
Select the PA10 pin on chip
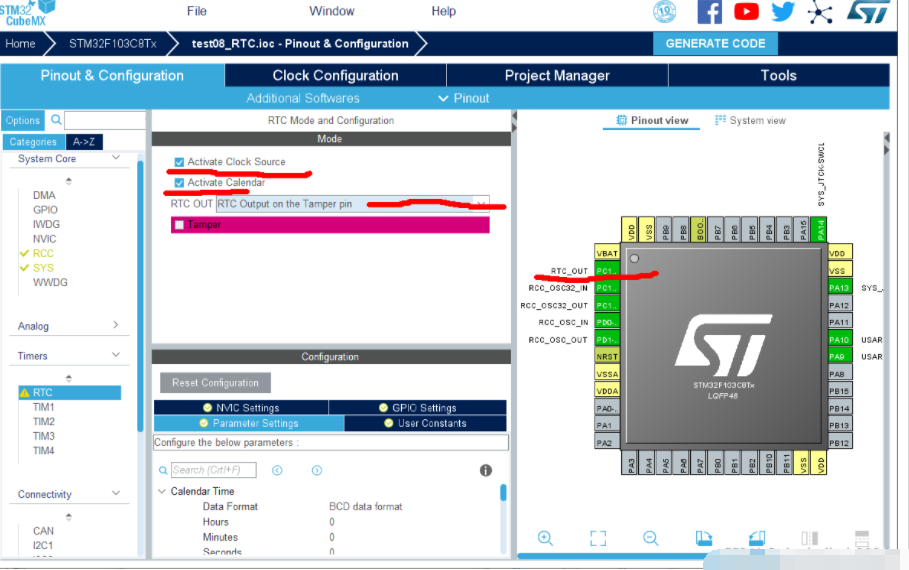coord(840,340)
